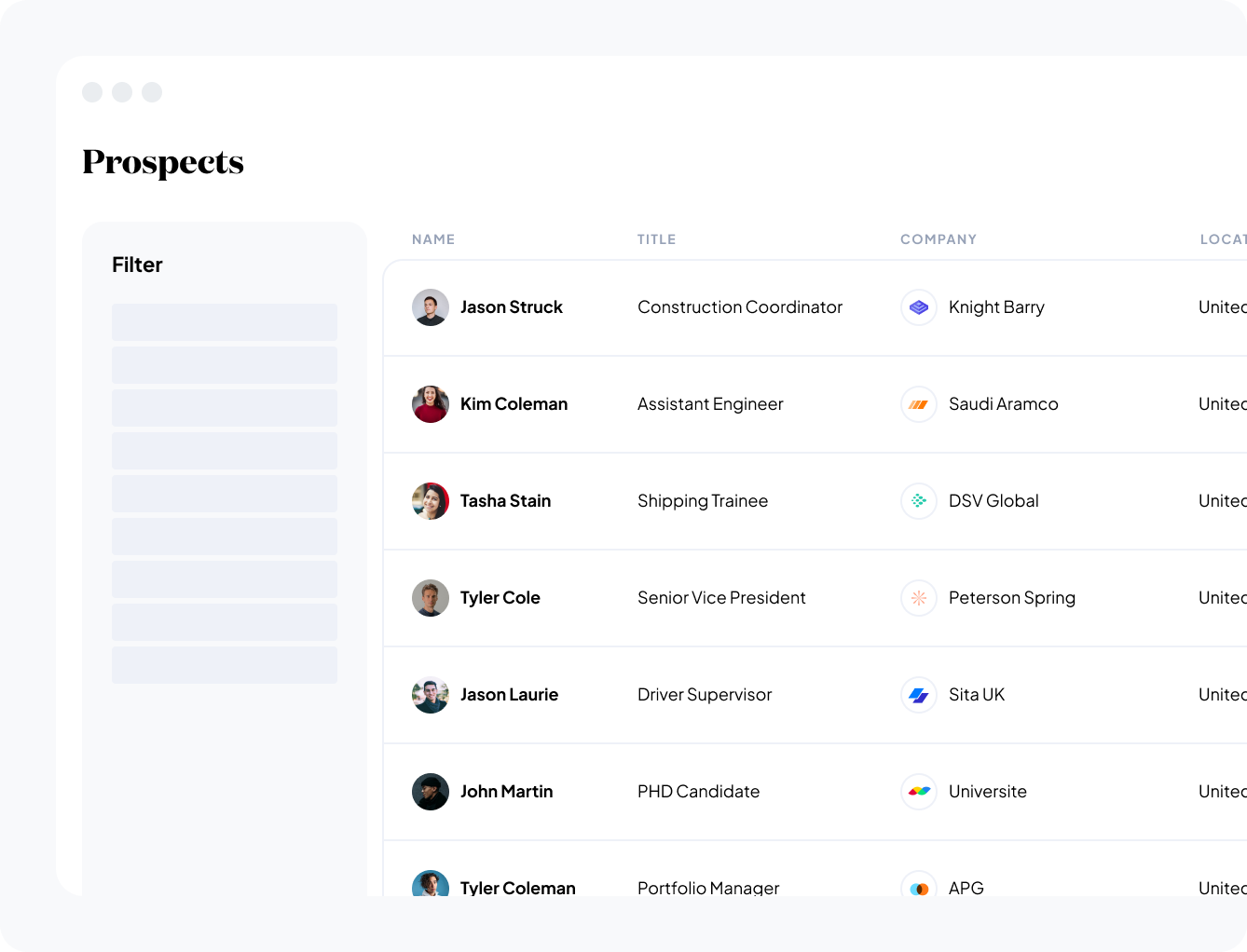Click the Universite company name

tap(988, 792)
